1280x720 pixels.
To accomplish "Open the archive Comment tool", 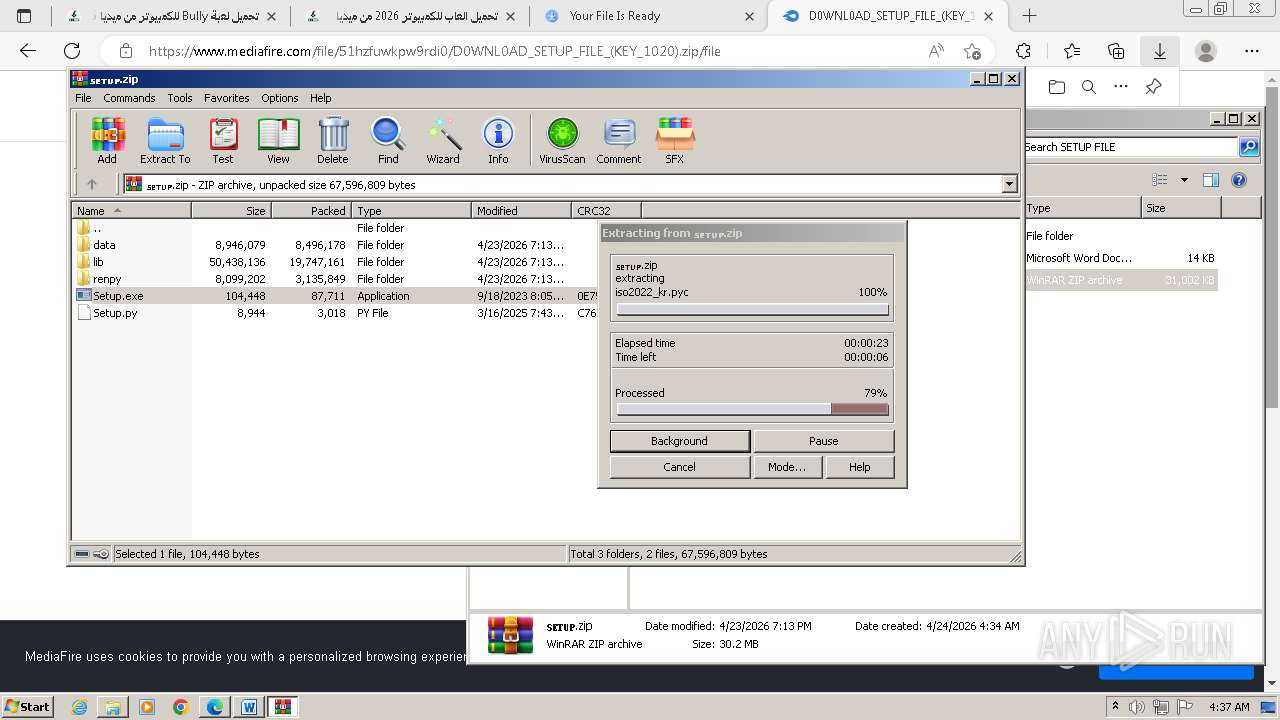I will [619, 140].
